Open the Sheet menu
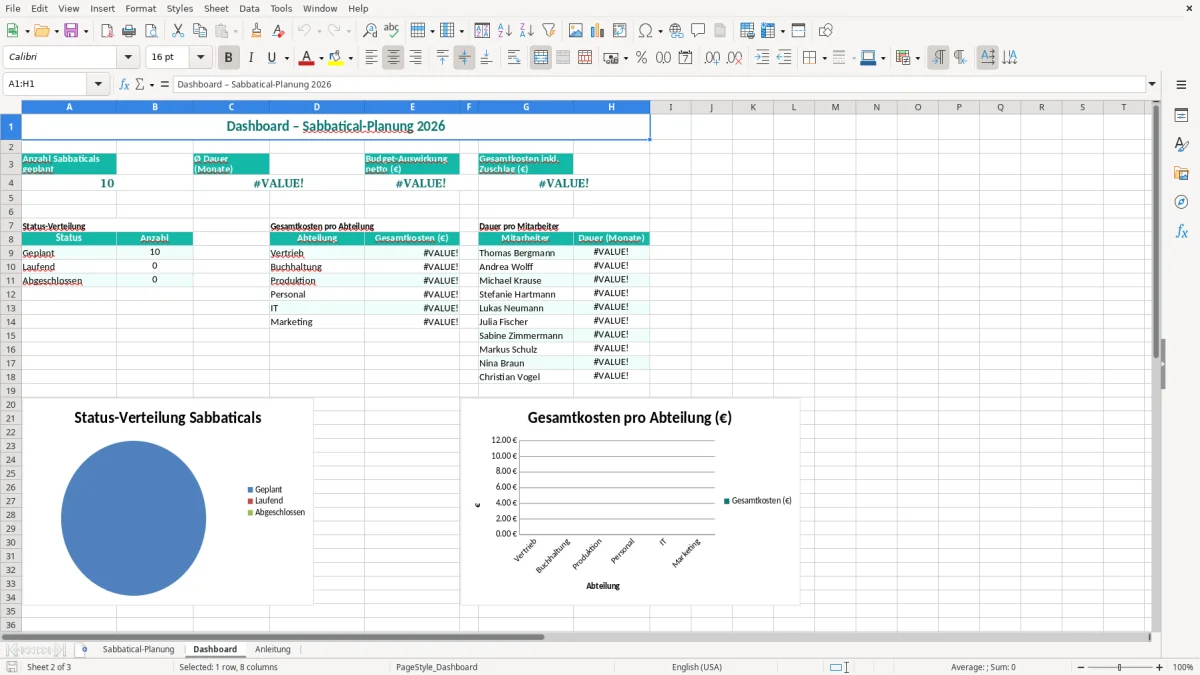The height and width of the screenshot is (675, 1200). point(216,8)
